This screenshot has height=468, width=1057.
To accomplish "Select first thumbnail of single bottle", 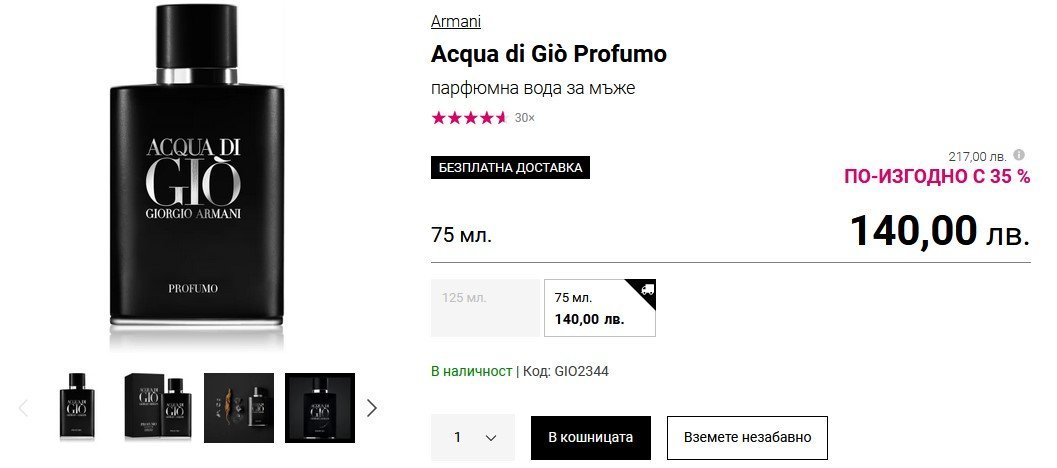I will 76,407.
